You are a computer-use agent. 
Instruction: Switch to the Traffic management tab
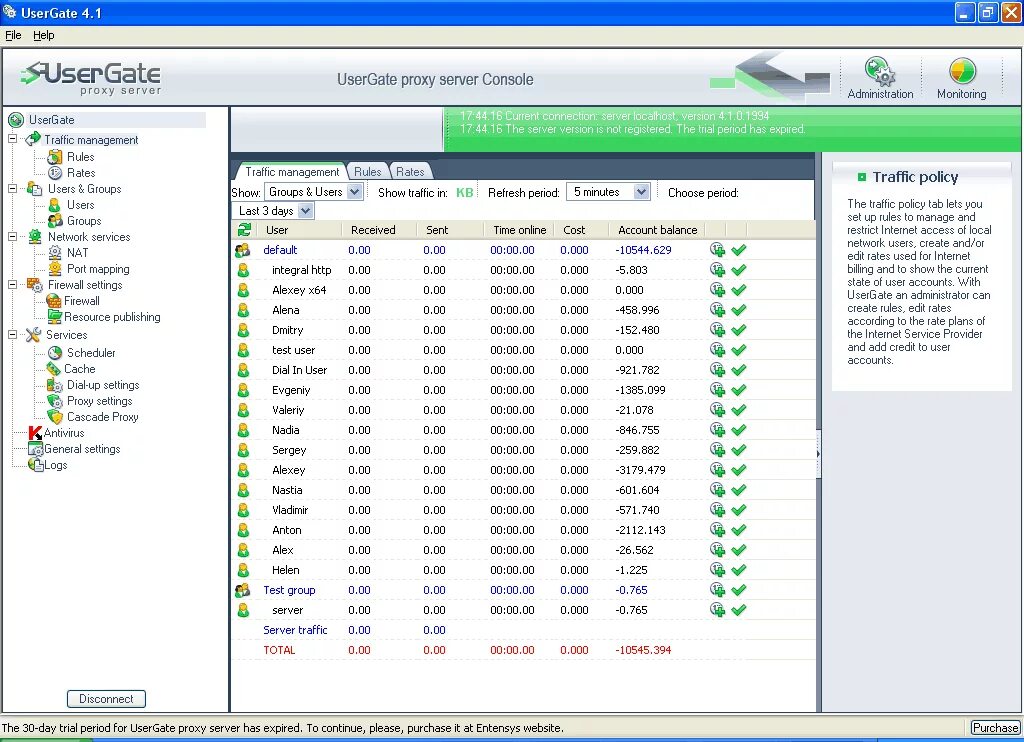pyautogui.click(x=291, y=172)
